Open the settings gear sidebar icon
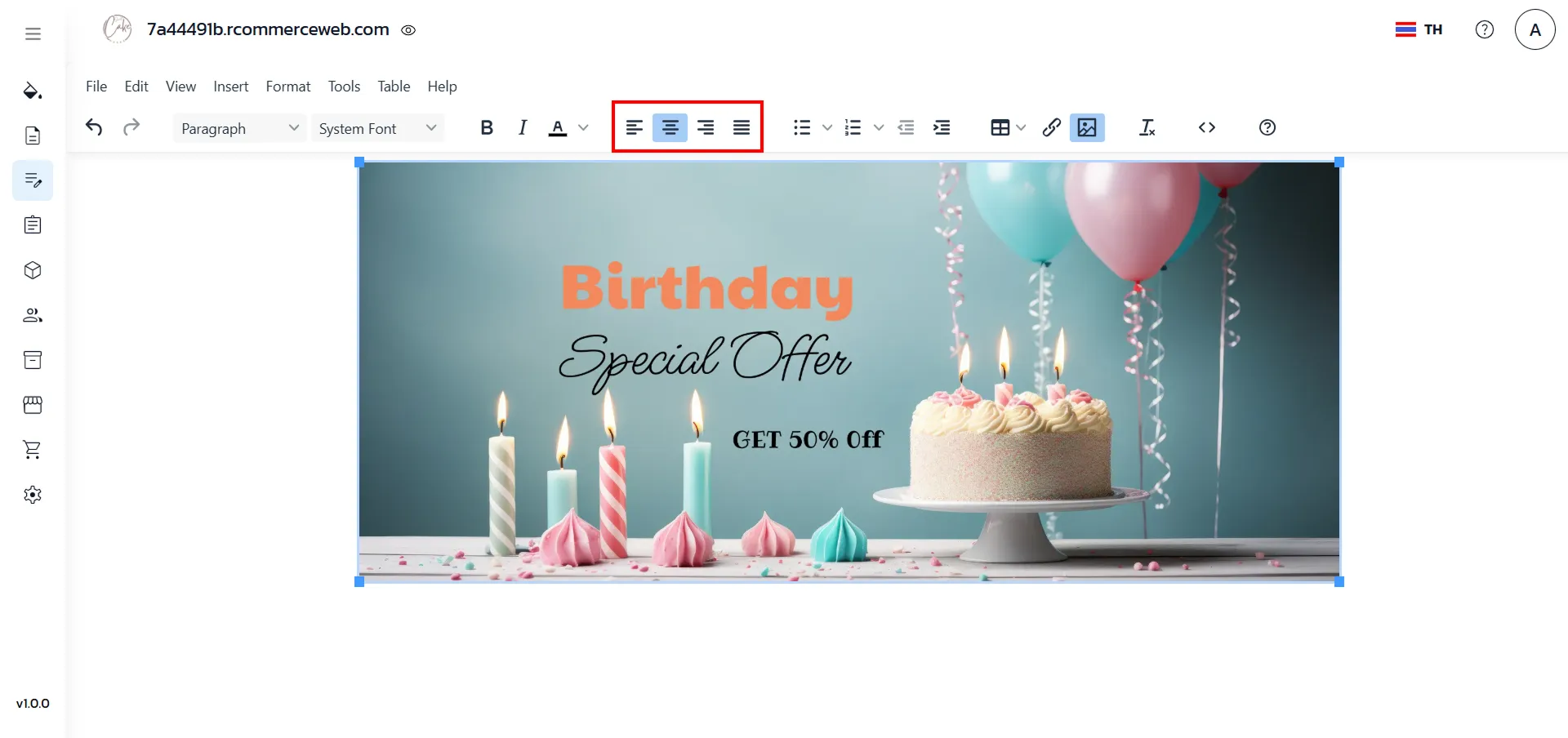The width and height of the screenshot is (1568, 738). pos(33,495)
